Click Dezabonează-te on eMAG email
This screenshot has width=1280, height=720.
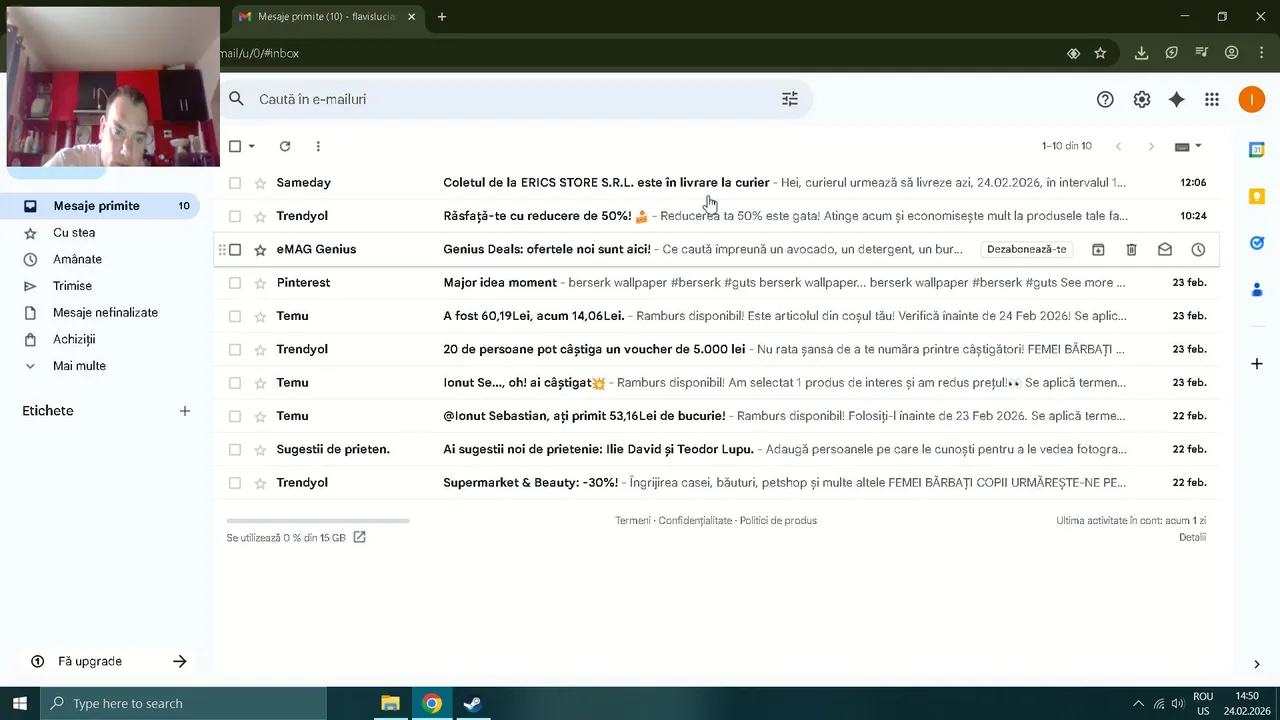pos(1026,249)
